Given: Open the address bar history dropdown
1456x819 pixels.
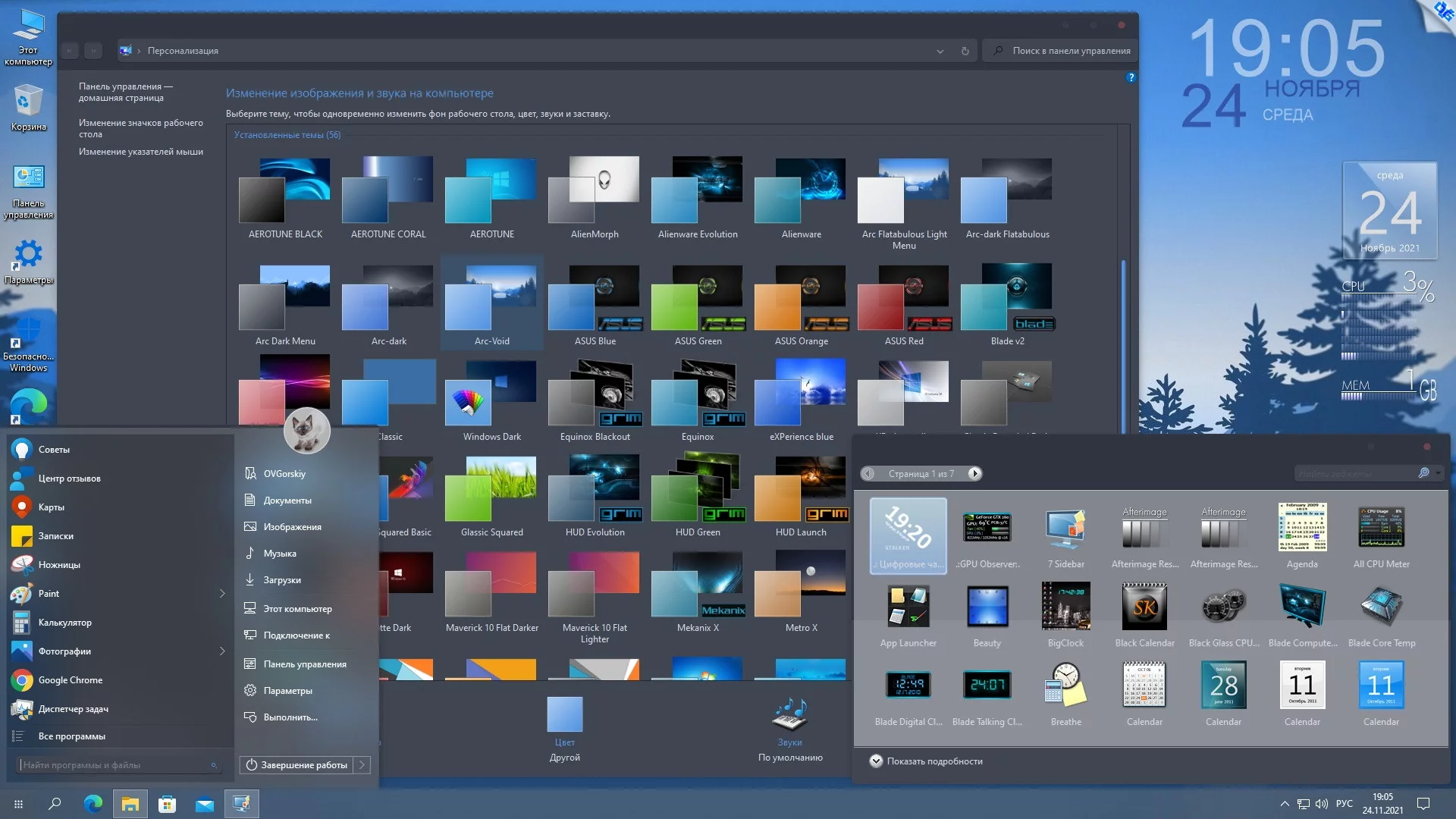Looking at the screenshot, I should click(940, 51).
